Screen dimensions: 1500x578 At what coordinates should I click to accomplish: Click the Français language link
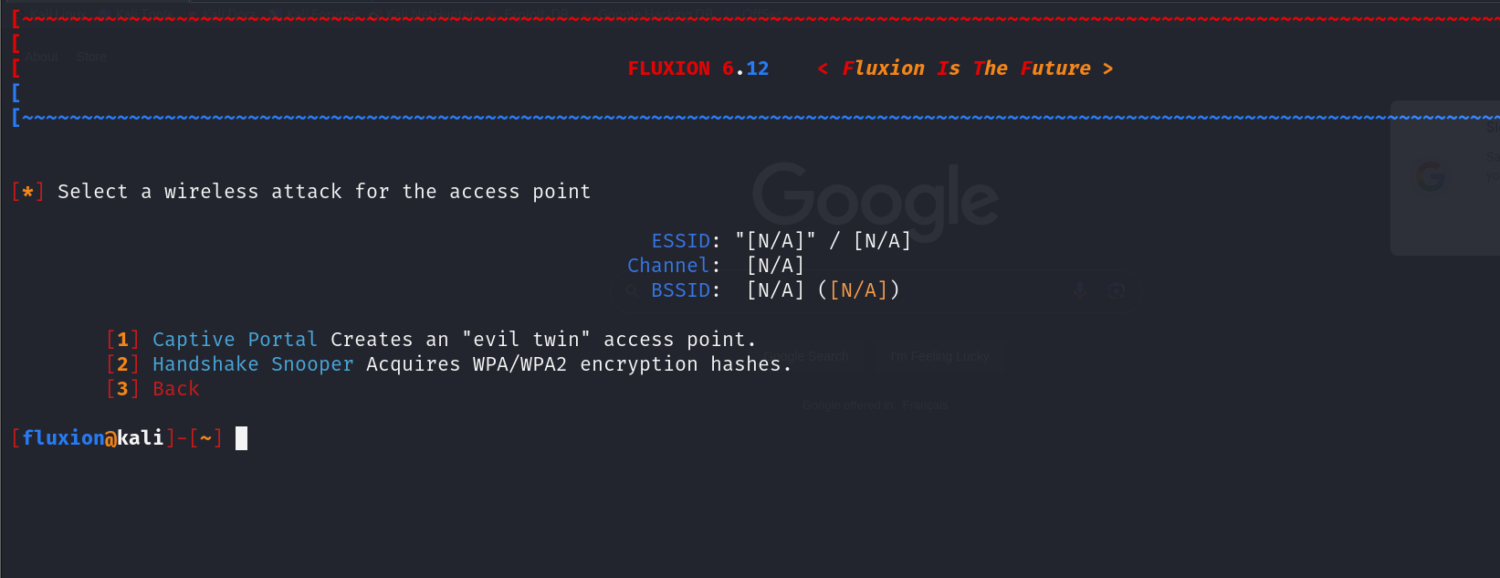(925, 405)
